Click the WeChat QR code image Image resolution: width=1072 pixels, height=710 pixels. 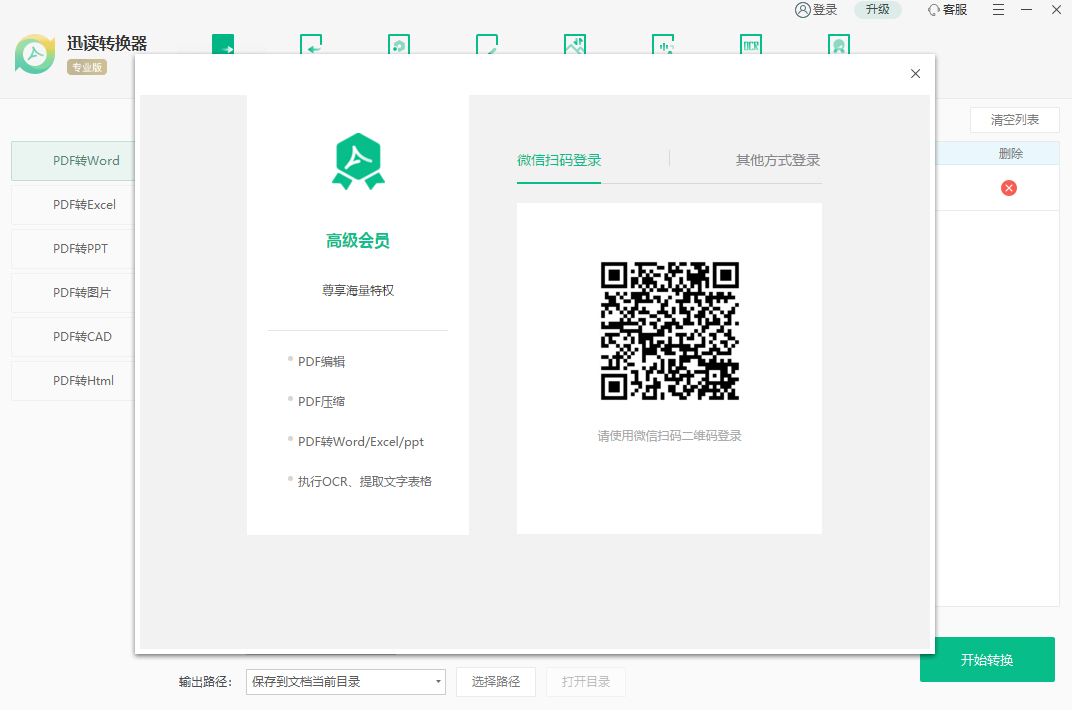coord(669,331)
